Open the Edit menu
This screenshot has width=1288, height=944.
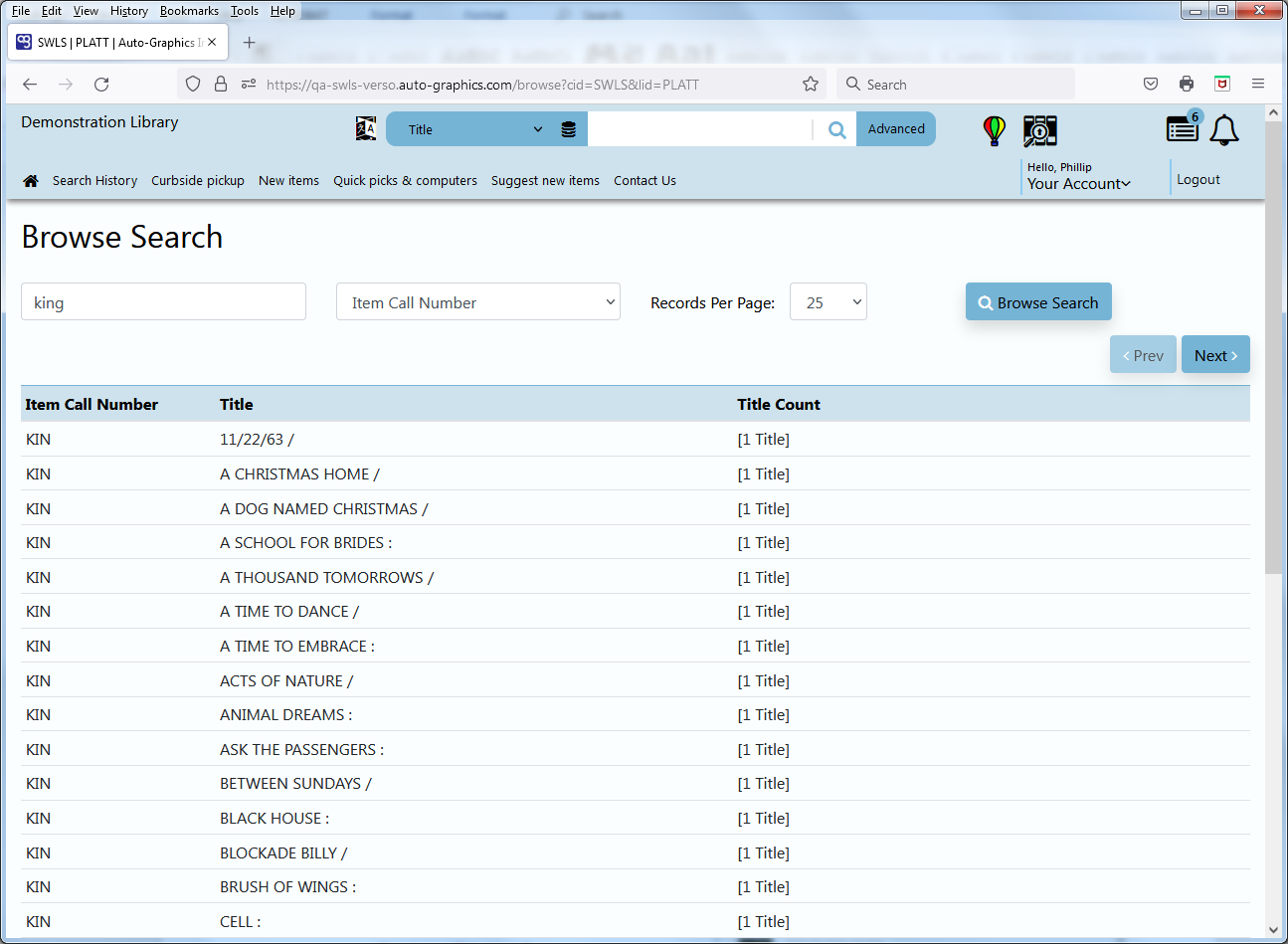52,11
